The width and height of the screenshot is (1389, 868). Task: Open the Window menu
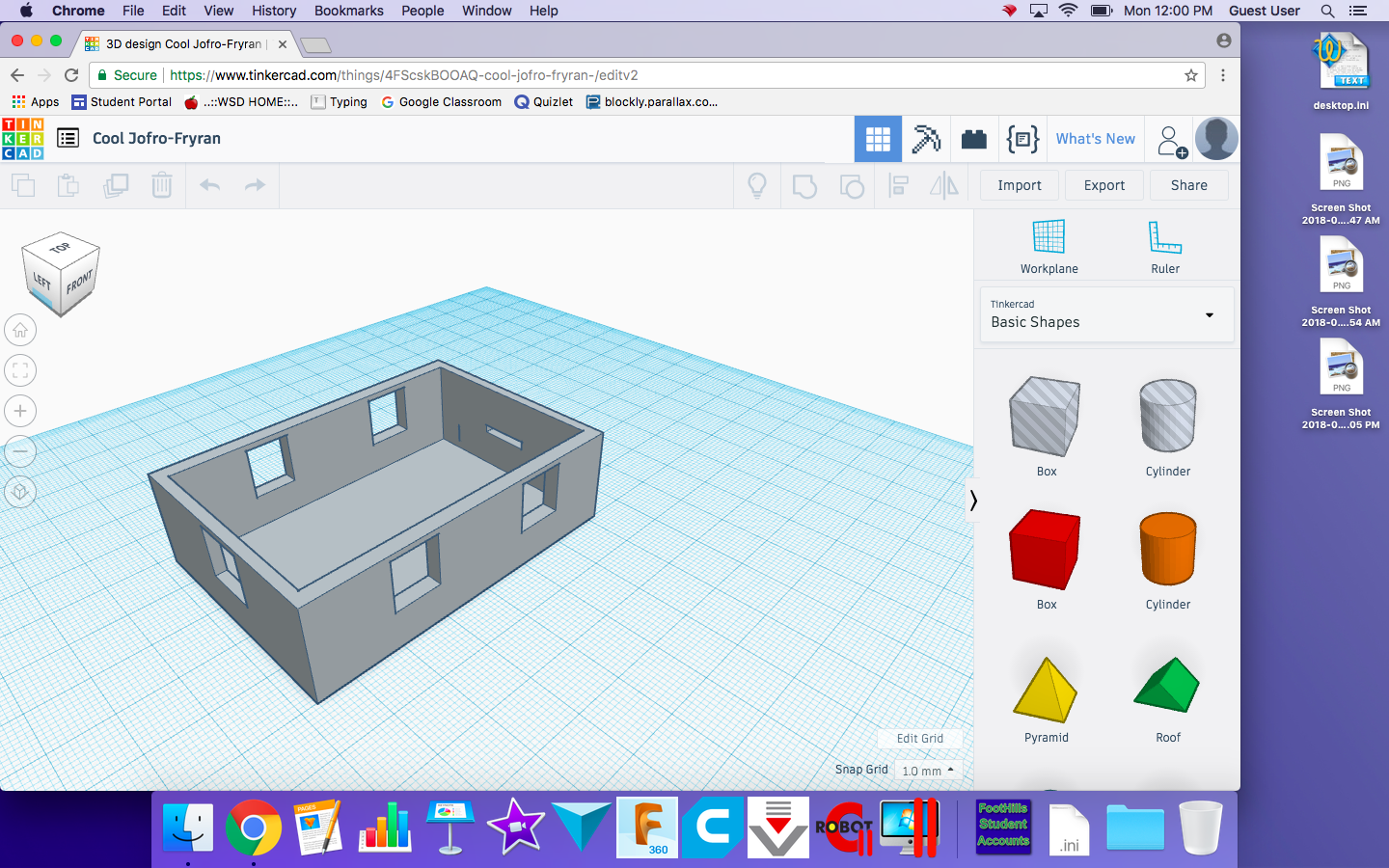487,11
